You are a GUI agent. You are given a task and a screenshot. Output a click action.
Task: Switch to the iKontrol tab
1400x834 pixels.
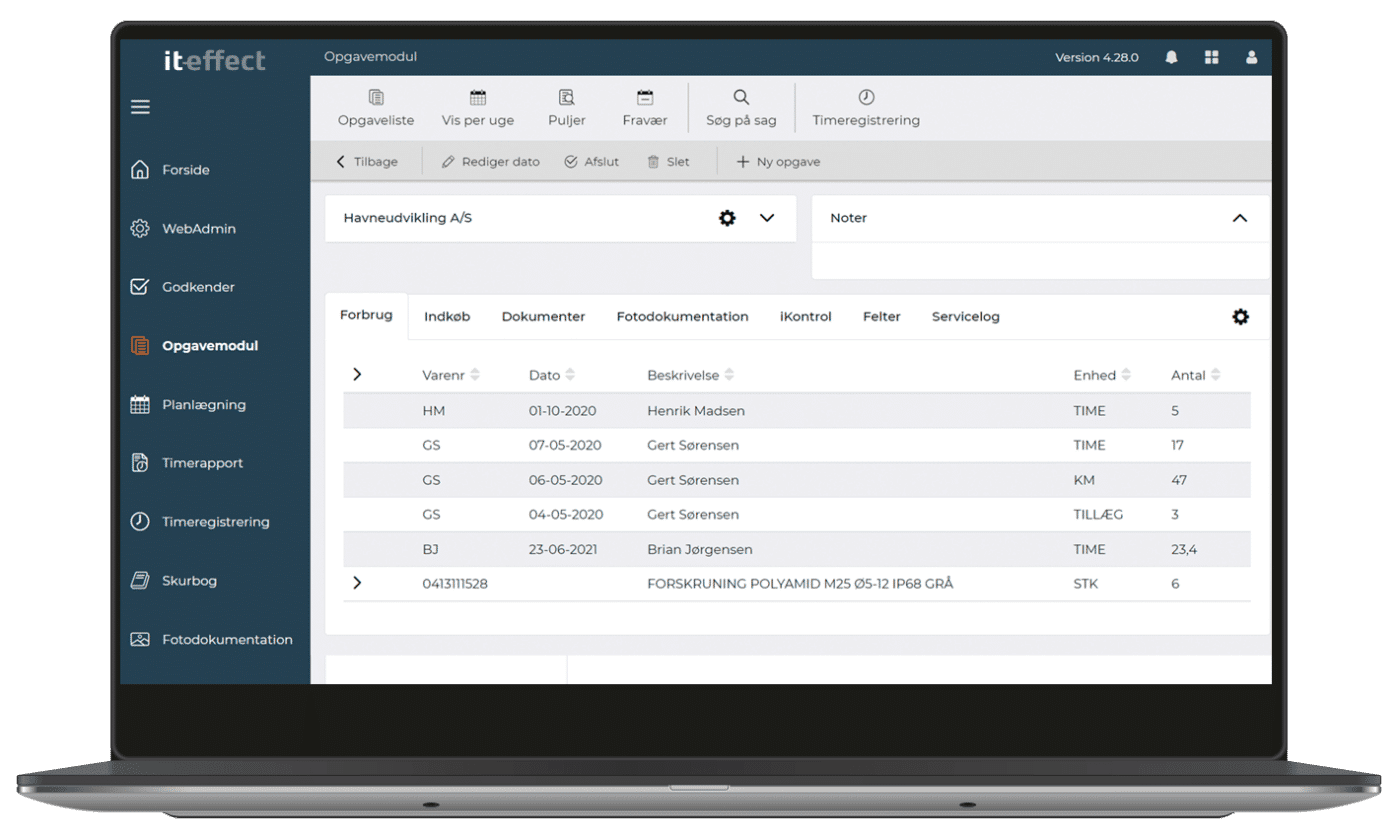click(805, 316)
